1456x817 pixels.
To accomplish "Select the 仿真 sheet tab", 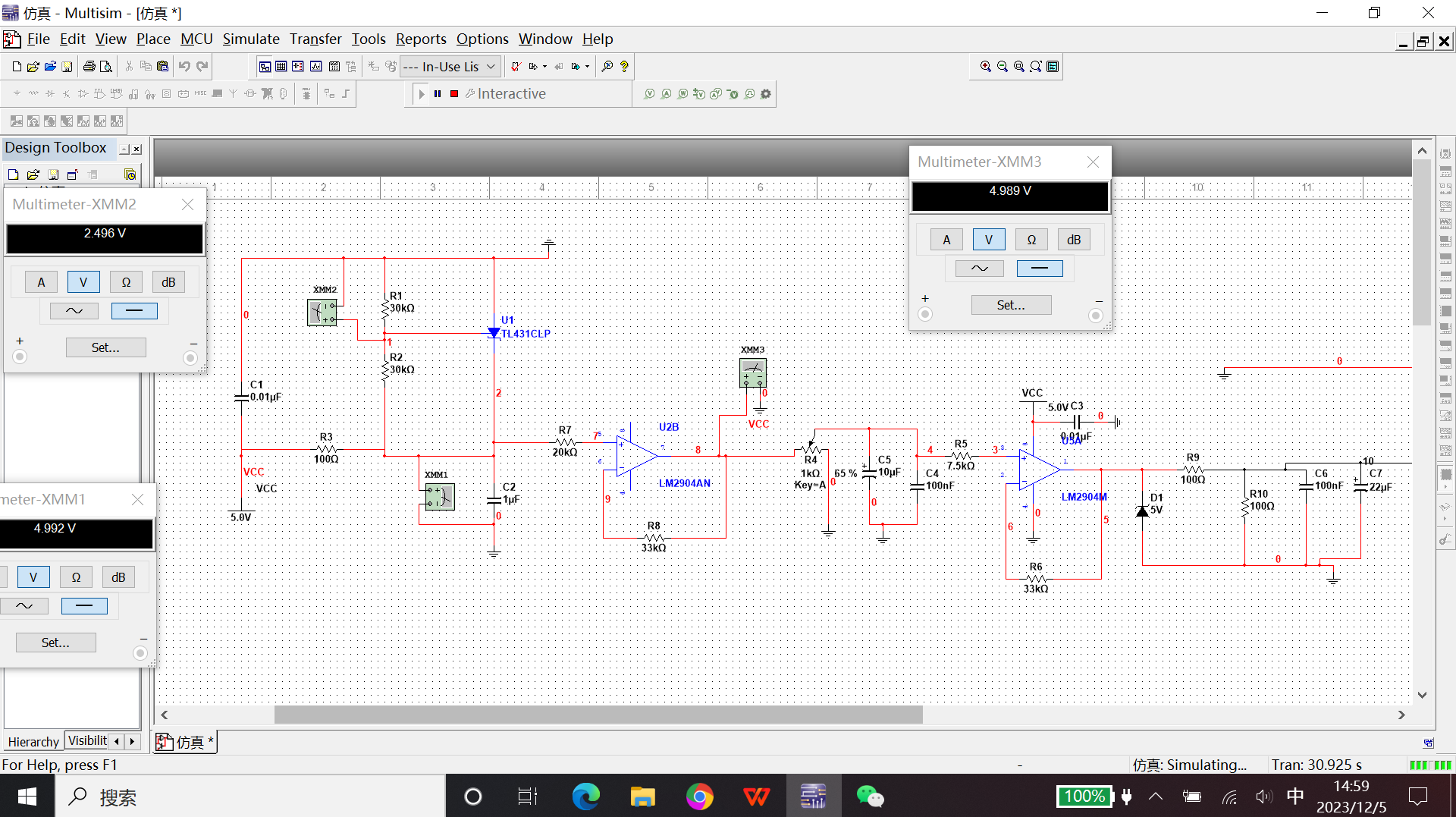I will coord(186,742).
